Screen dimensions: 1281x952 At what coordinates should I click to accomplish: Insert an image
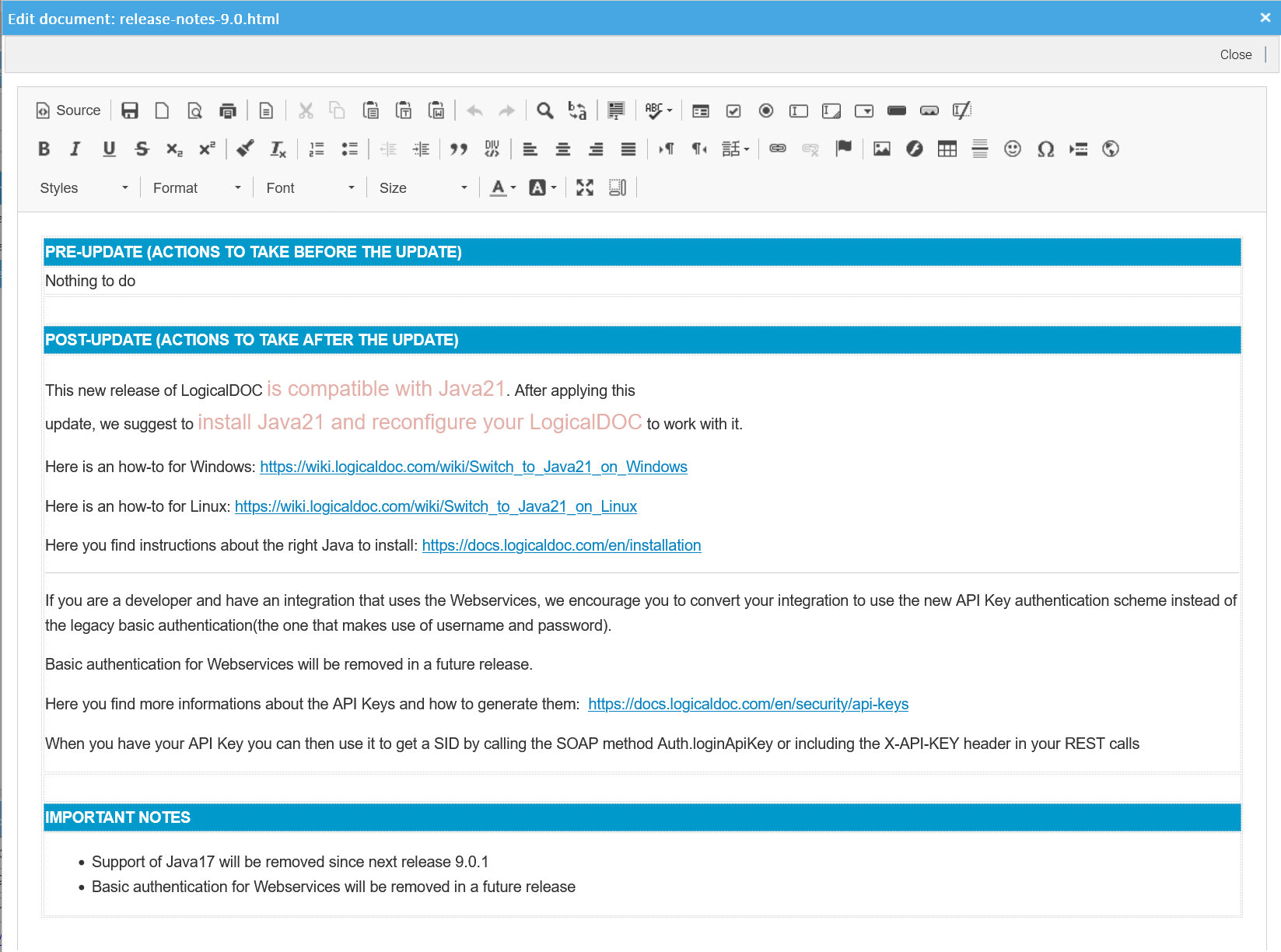[x=882, y=149]
